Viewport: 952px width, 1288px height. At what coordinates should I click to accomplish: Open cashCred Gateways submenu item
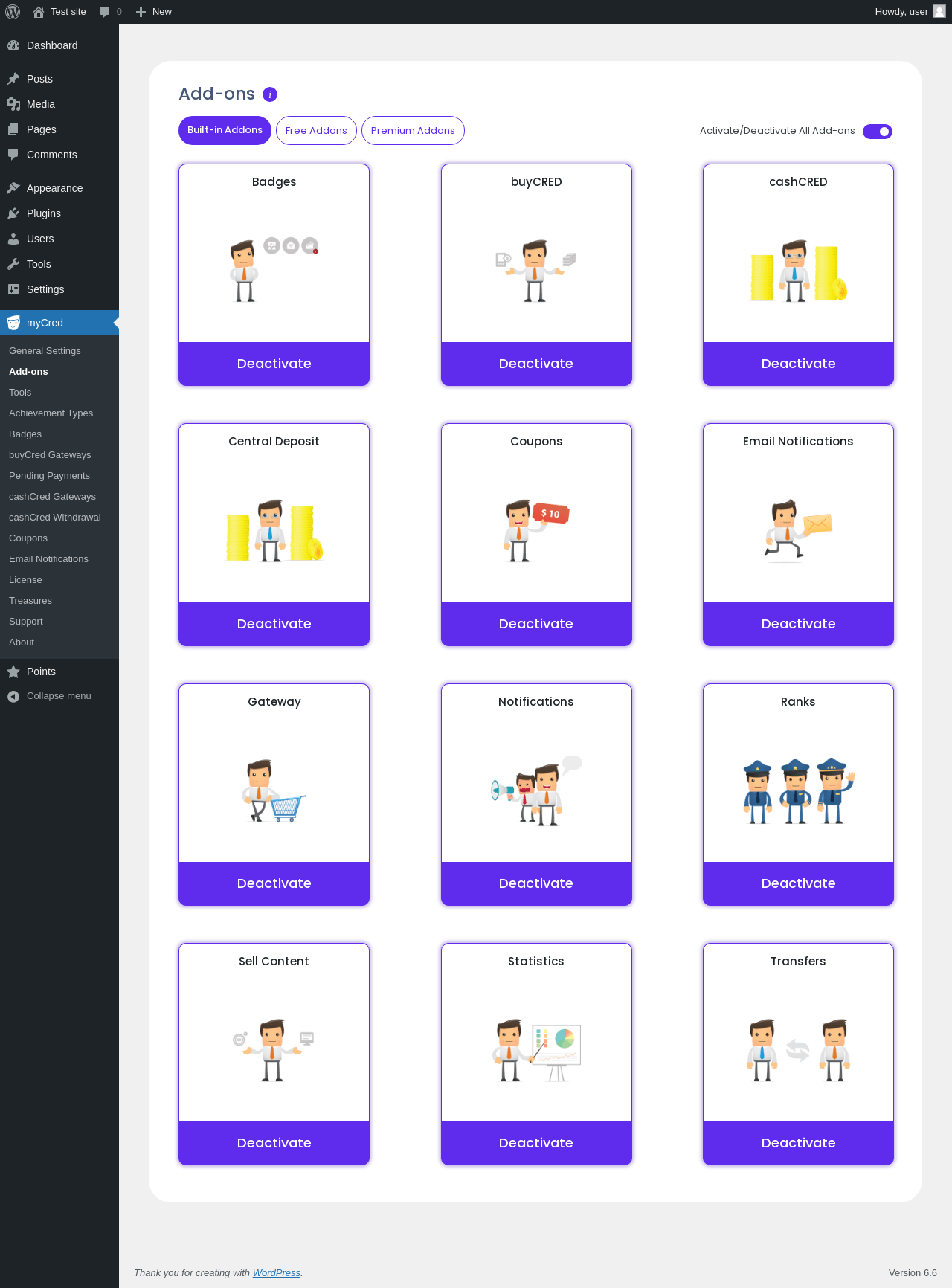59,497
